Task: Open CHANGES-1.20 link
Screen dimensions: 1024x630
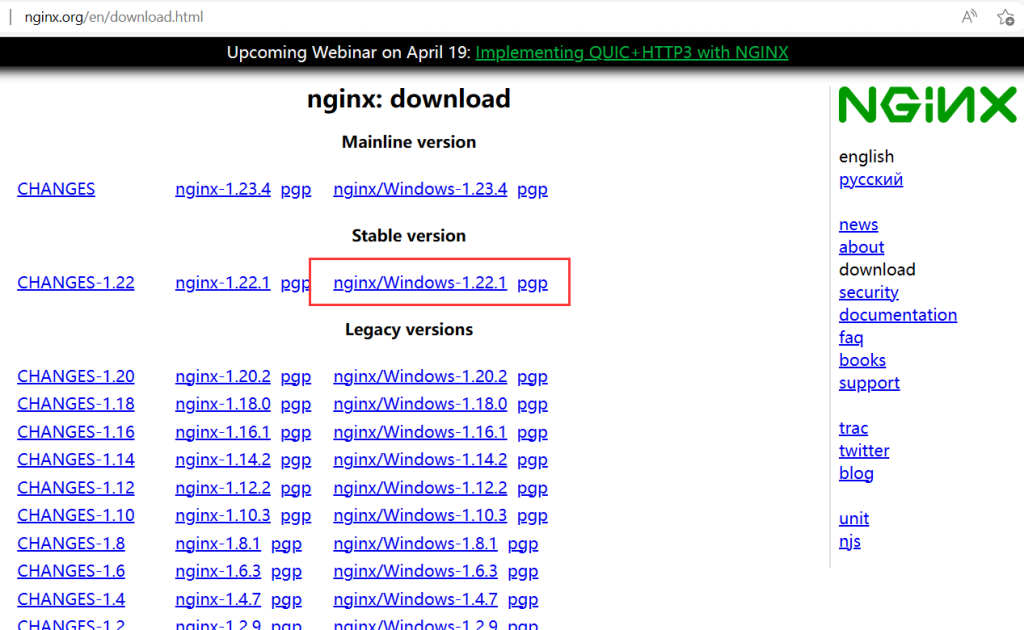Action: coord(76,377)
